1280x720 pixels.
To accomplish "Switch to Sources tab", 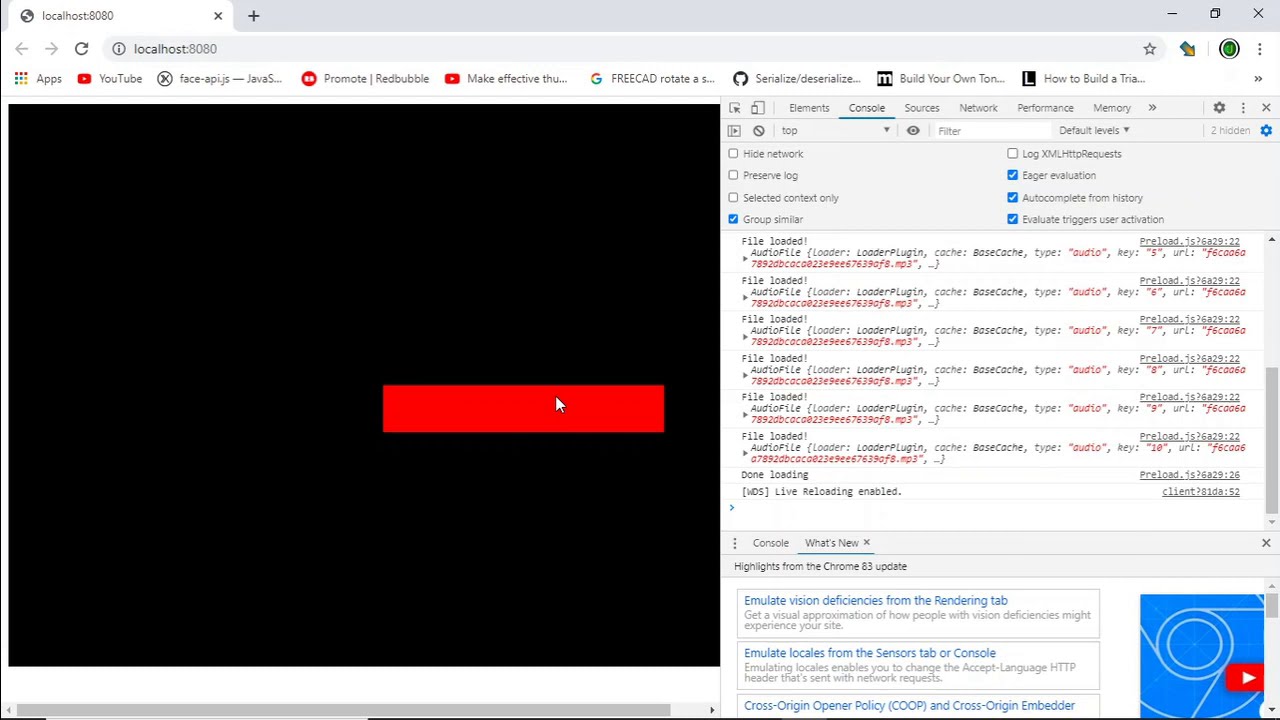I will point(922,108).
